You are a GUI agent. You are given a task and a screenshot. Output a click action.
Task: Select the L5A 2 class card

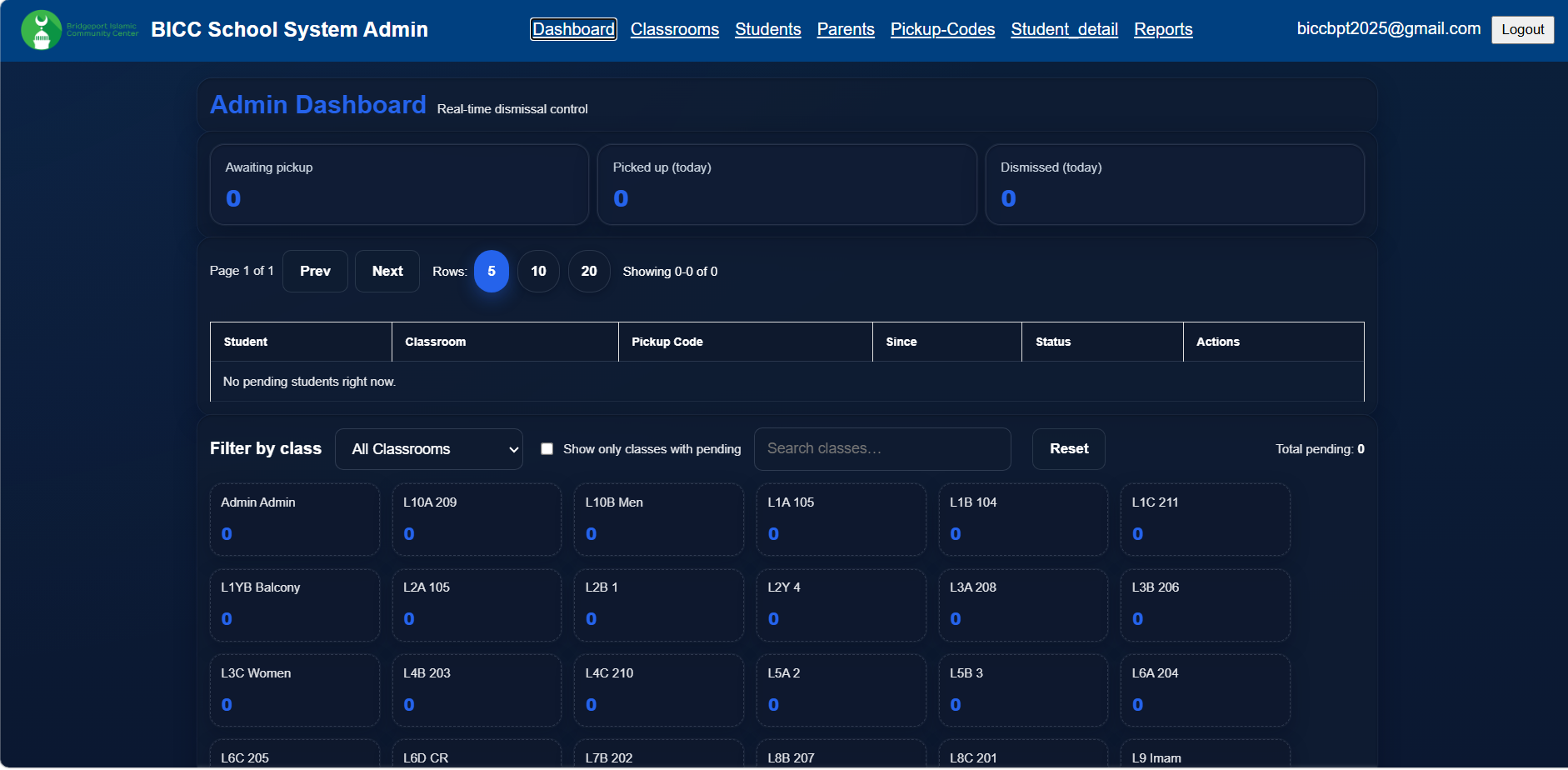coord(841,690)
